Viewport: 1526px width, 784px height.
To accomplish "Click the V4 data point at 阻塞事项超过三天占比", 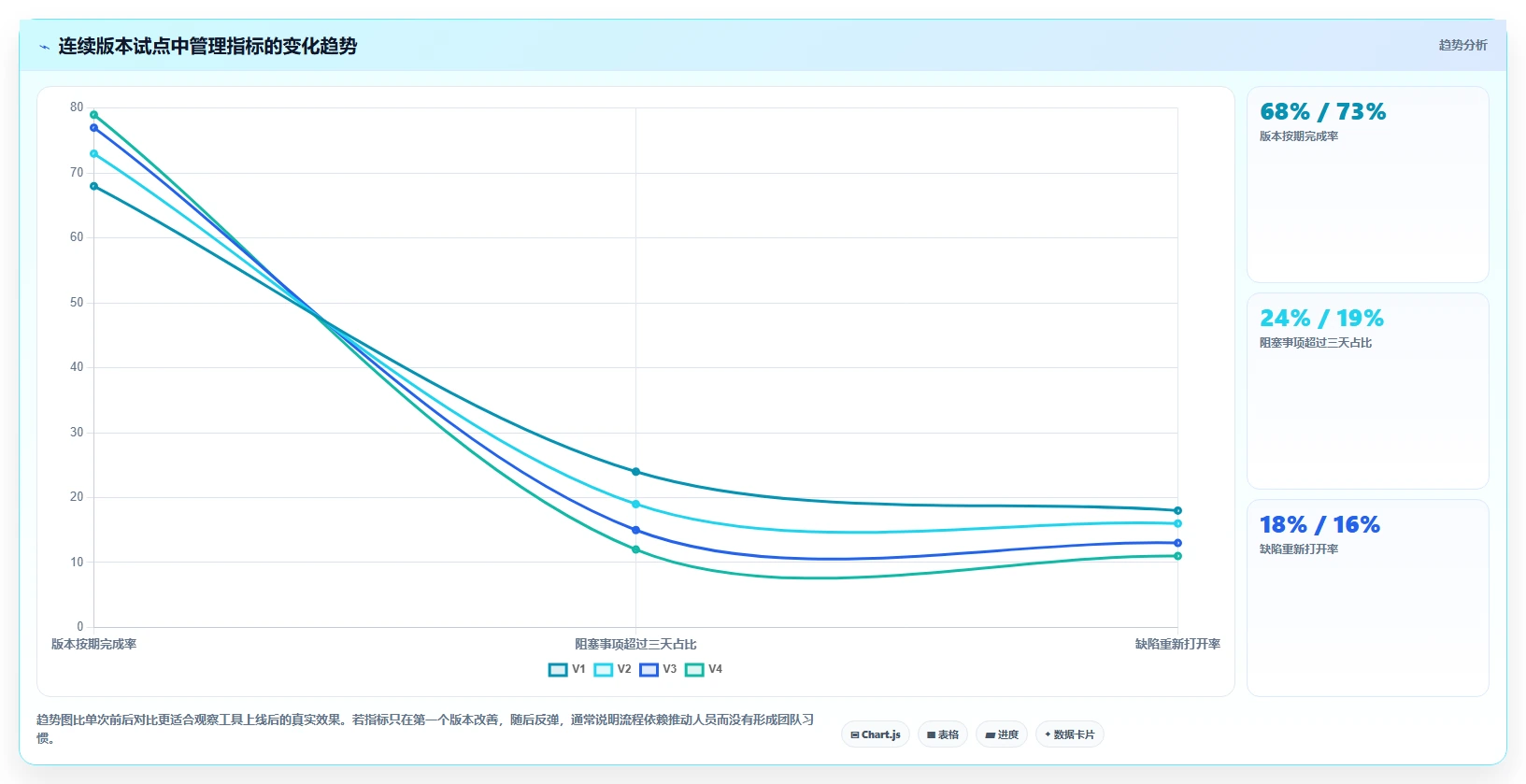I will tap(635, 549).
